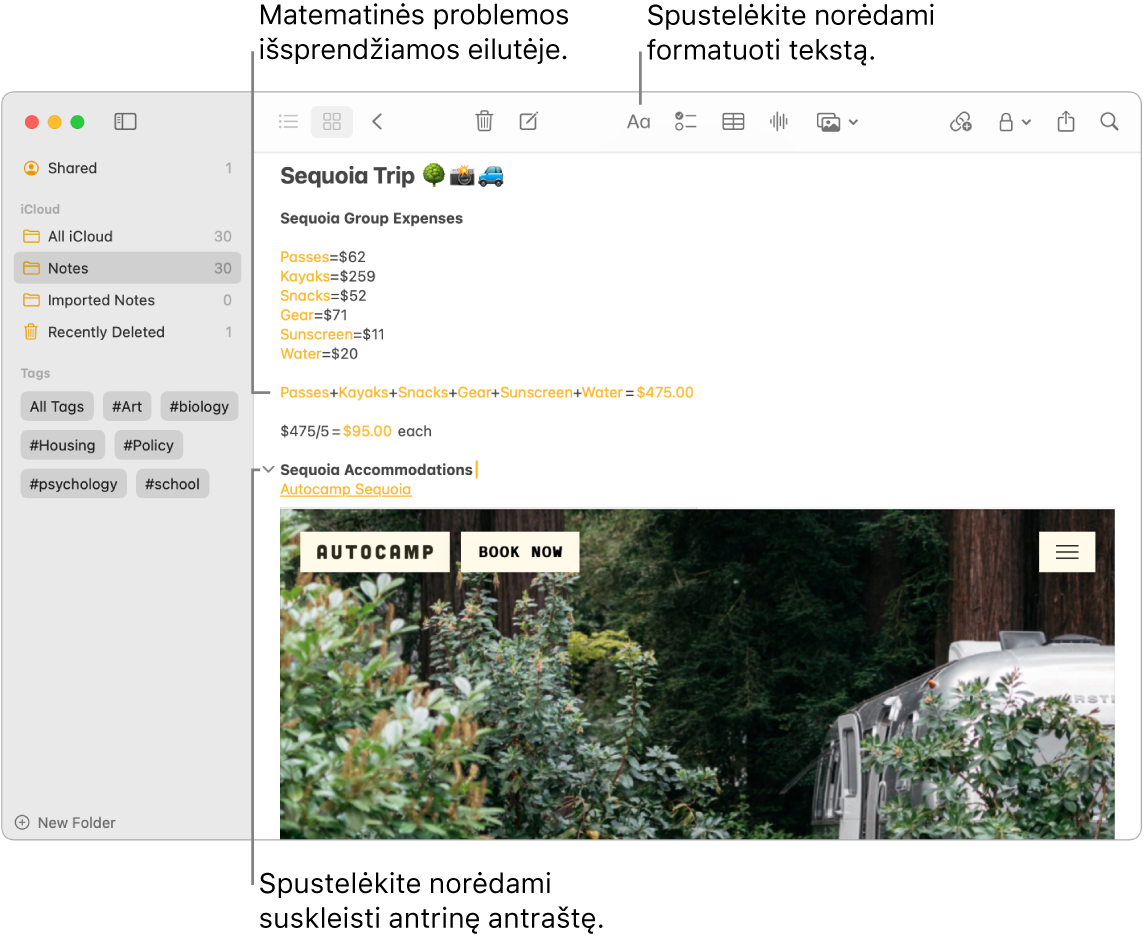Insert a table into the note
Viewport: 1144px width, 942px height.
coord(733,121)
